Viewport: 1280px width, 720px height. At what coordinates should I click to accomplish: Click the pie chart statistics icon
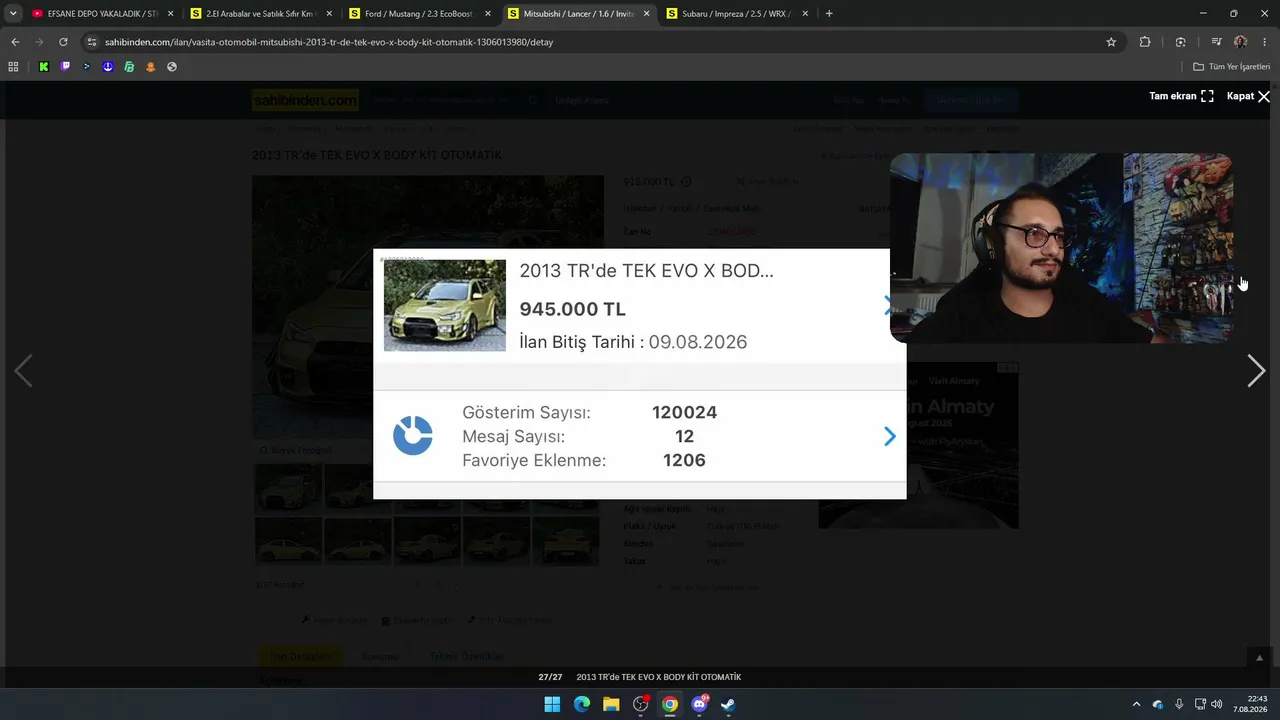(413, 436)
